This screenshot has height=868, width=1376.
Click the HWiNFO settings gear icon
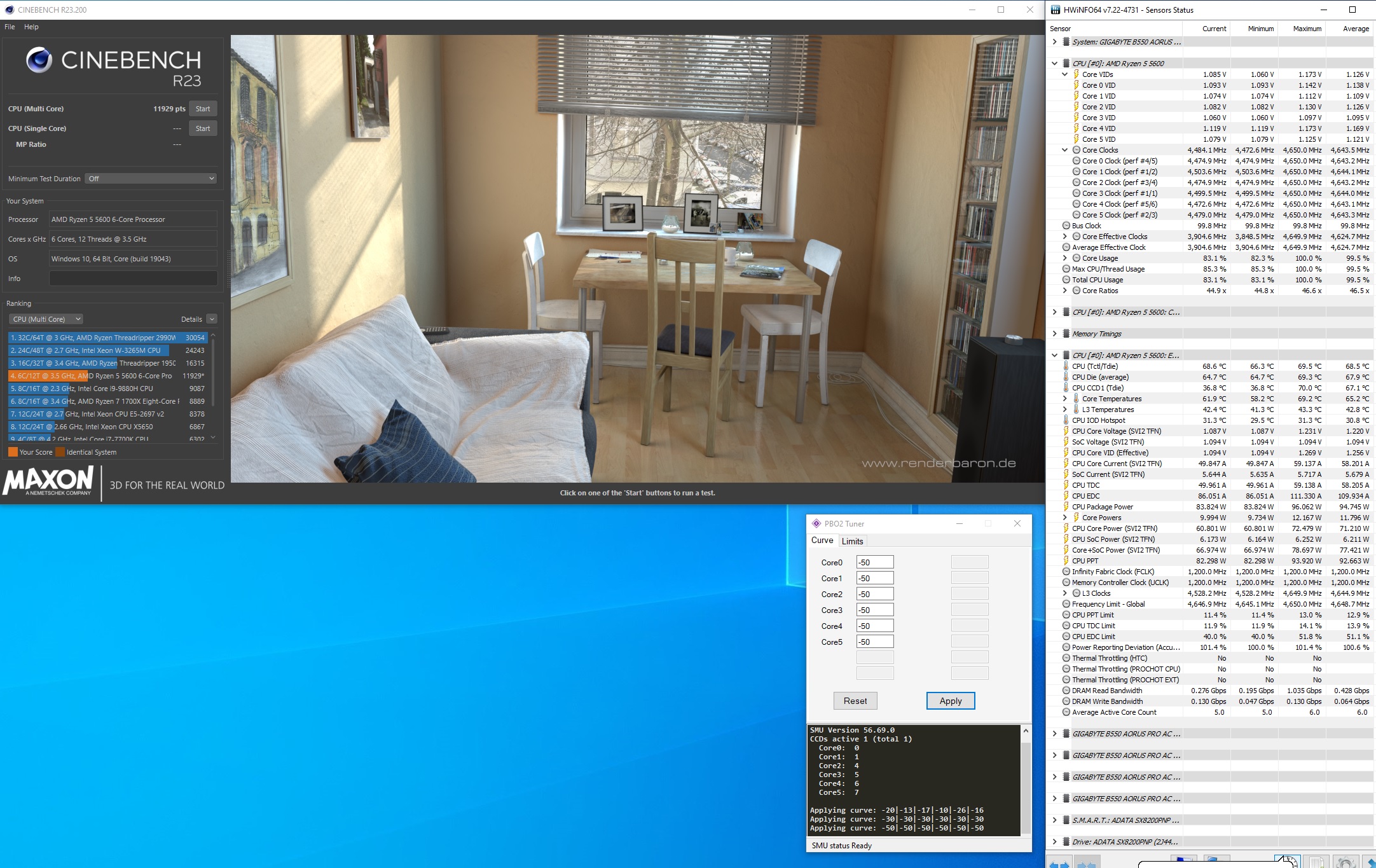pyautogui.click(x=1345, y=863)
